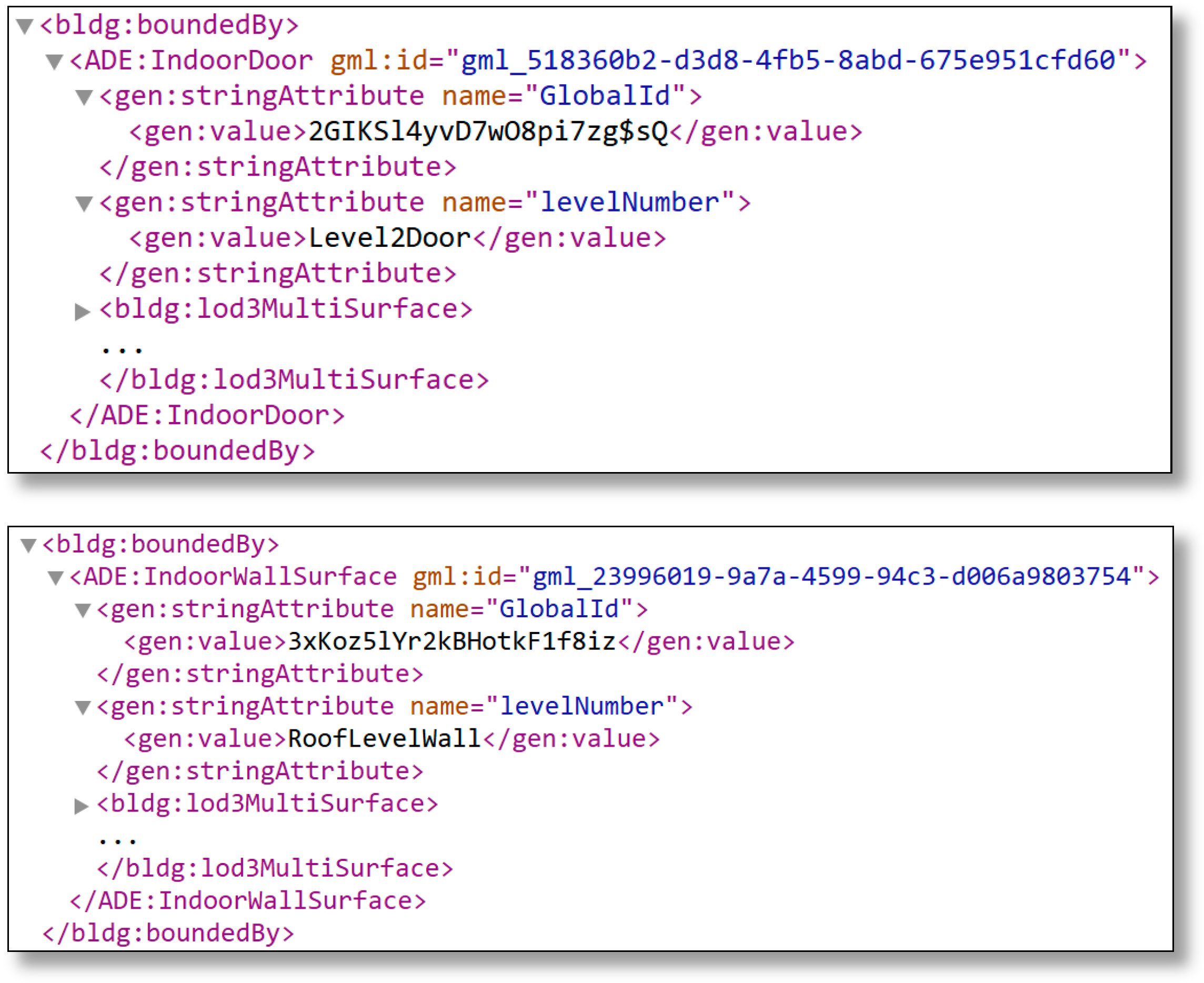Click the closing ADE:IndoorDoor tag

[x=207, y=416]
